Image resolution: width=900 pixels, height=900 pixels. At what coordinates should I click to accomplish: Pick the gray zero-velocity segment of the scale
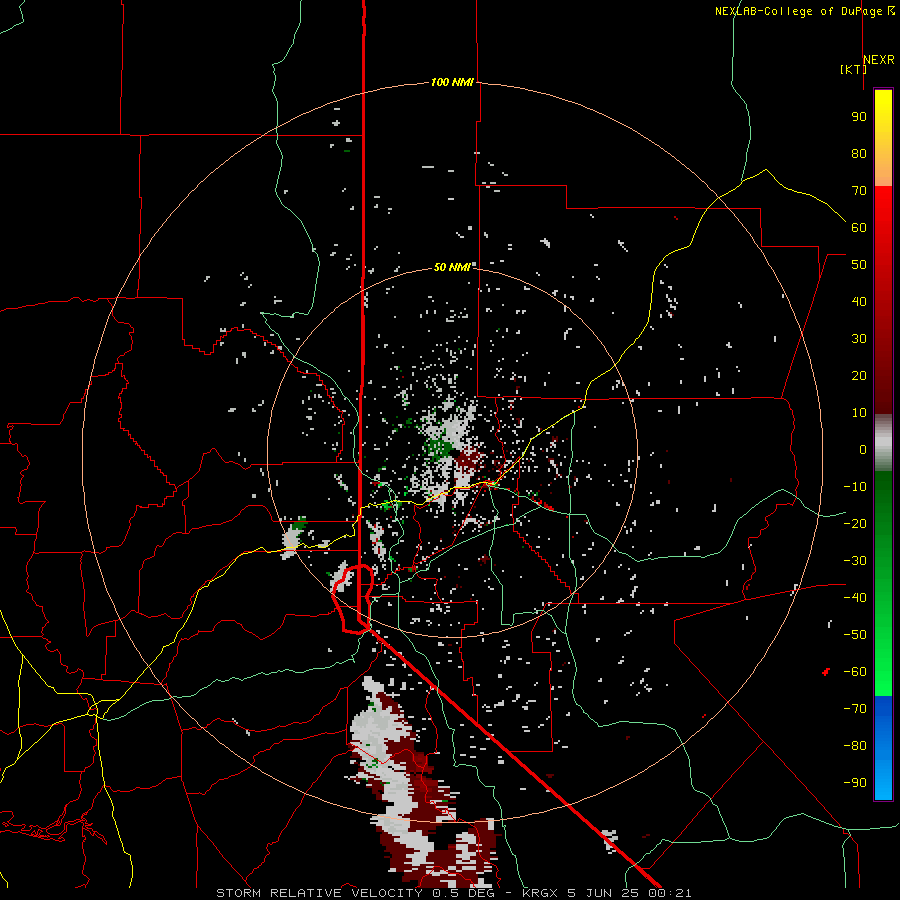[x=883, y=443]
